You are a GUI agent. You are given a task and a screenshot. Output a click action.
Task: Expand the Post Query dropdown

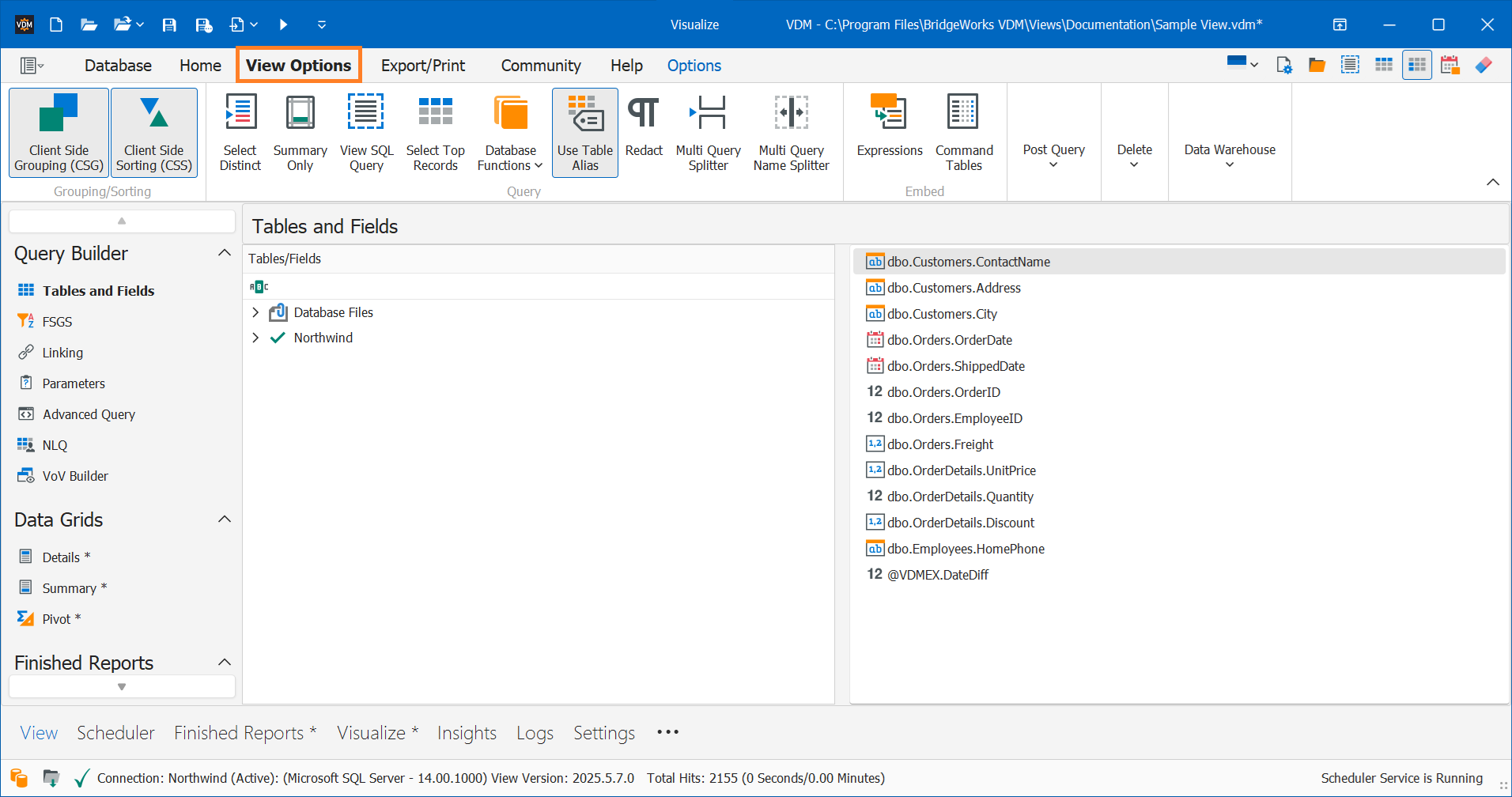(1053, 155)
